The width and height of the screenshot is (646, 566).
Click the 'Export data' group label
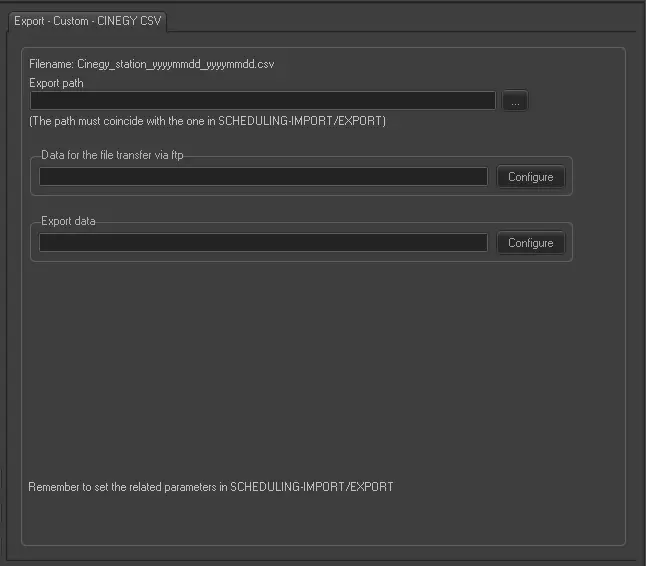pyautogui.click(x=68, y=221)
